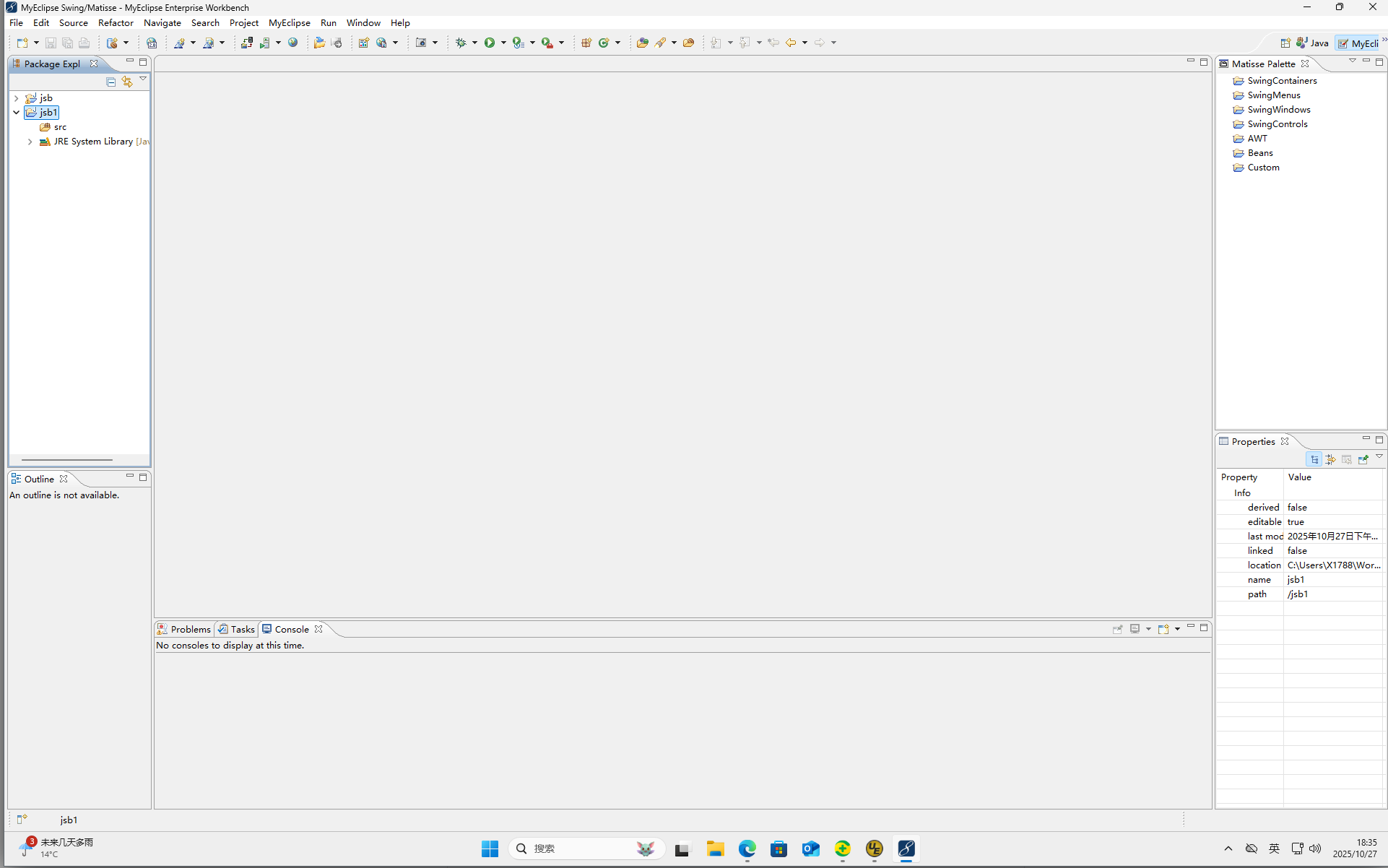The image size is (1388, 868).
Task: Select the Debug toolbar icon
Action: click(x=462, y=43)
